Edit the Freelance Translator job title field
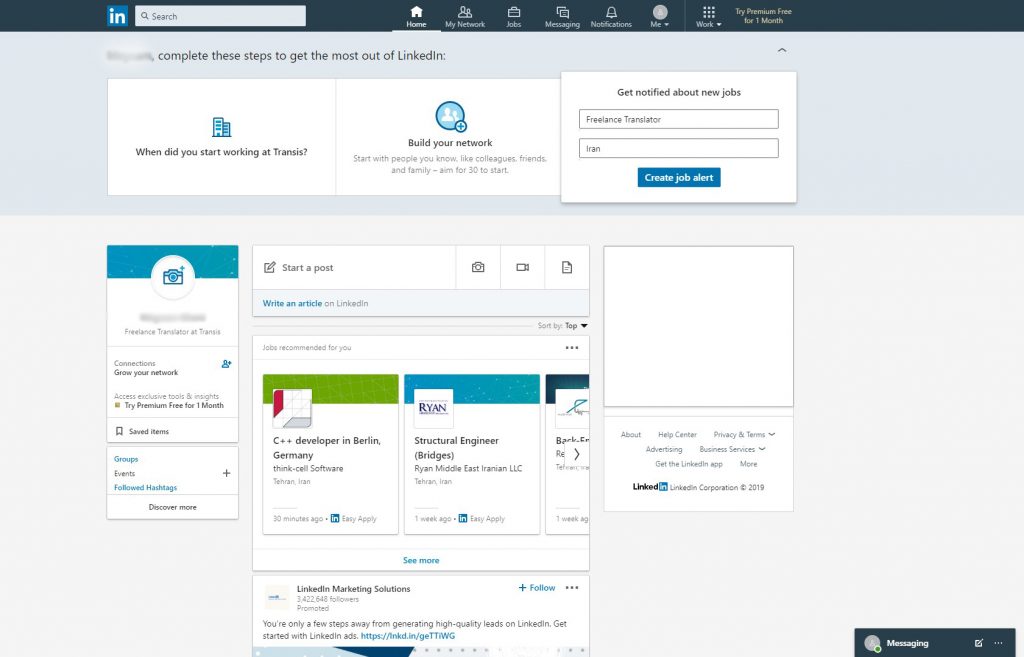The width and height of the screenshot is (1024, 657). pos(679,119)
